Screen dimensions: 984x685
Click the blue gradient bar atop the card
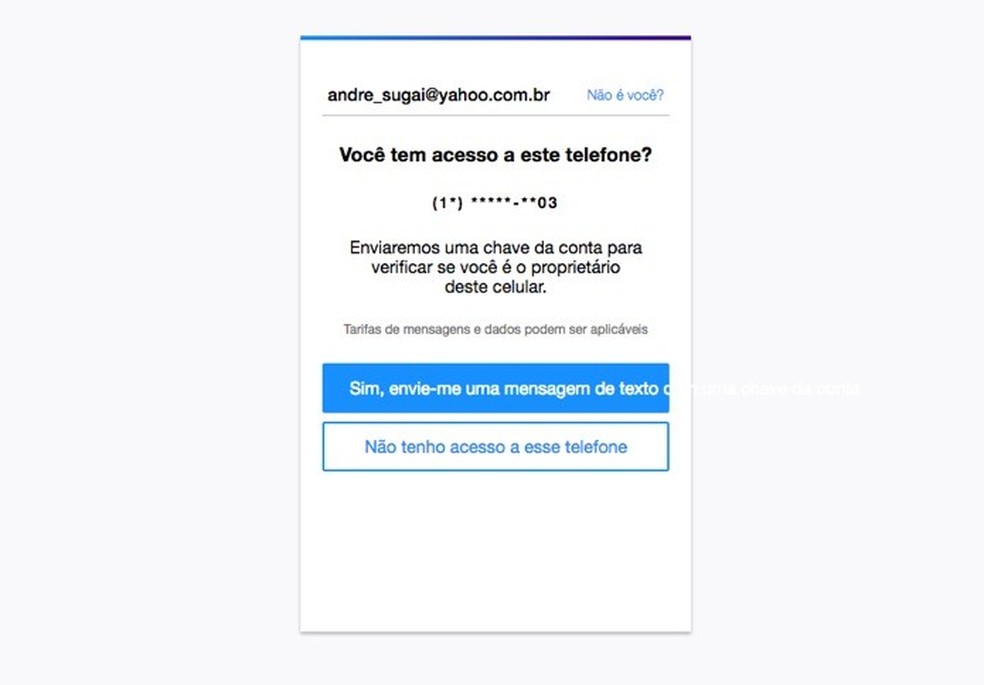(496, 38)
